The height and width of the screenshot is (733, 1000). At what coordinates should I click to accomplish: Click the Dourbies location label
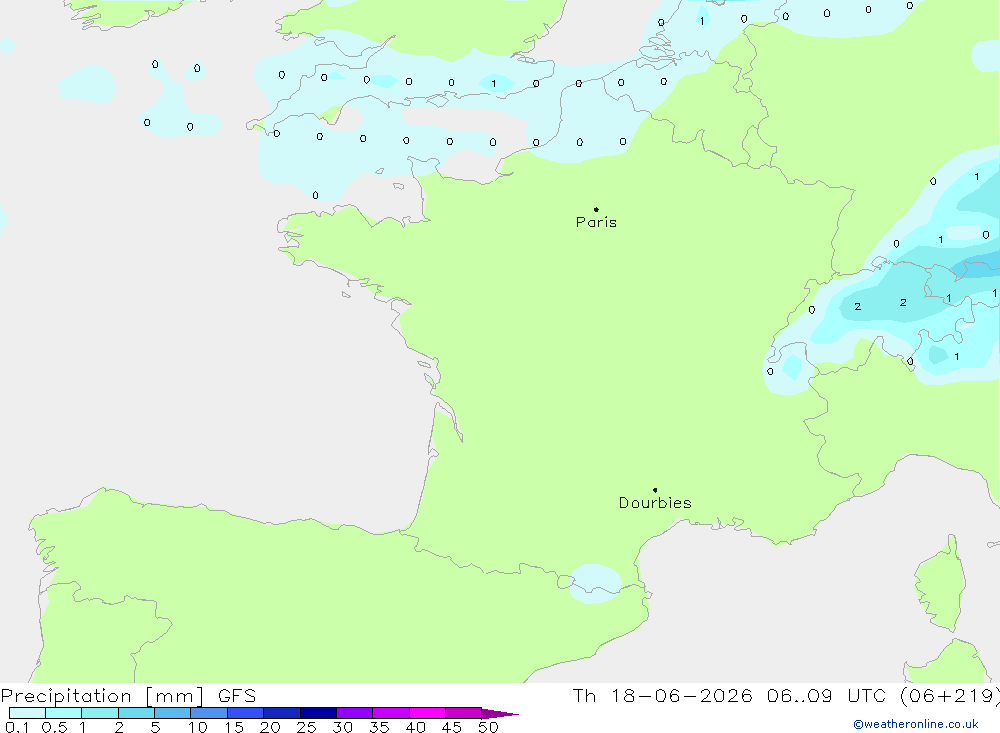[x=655, y=503]
